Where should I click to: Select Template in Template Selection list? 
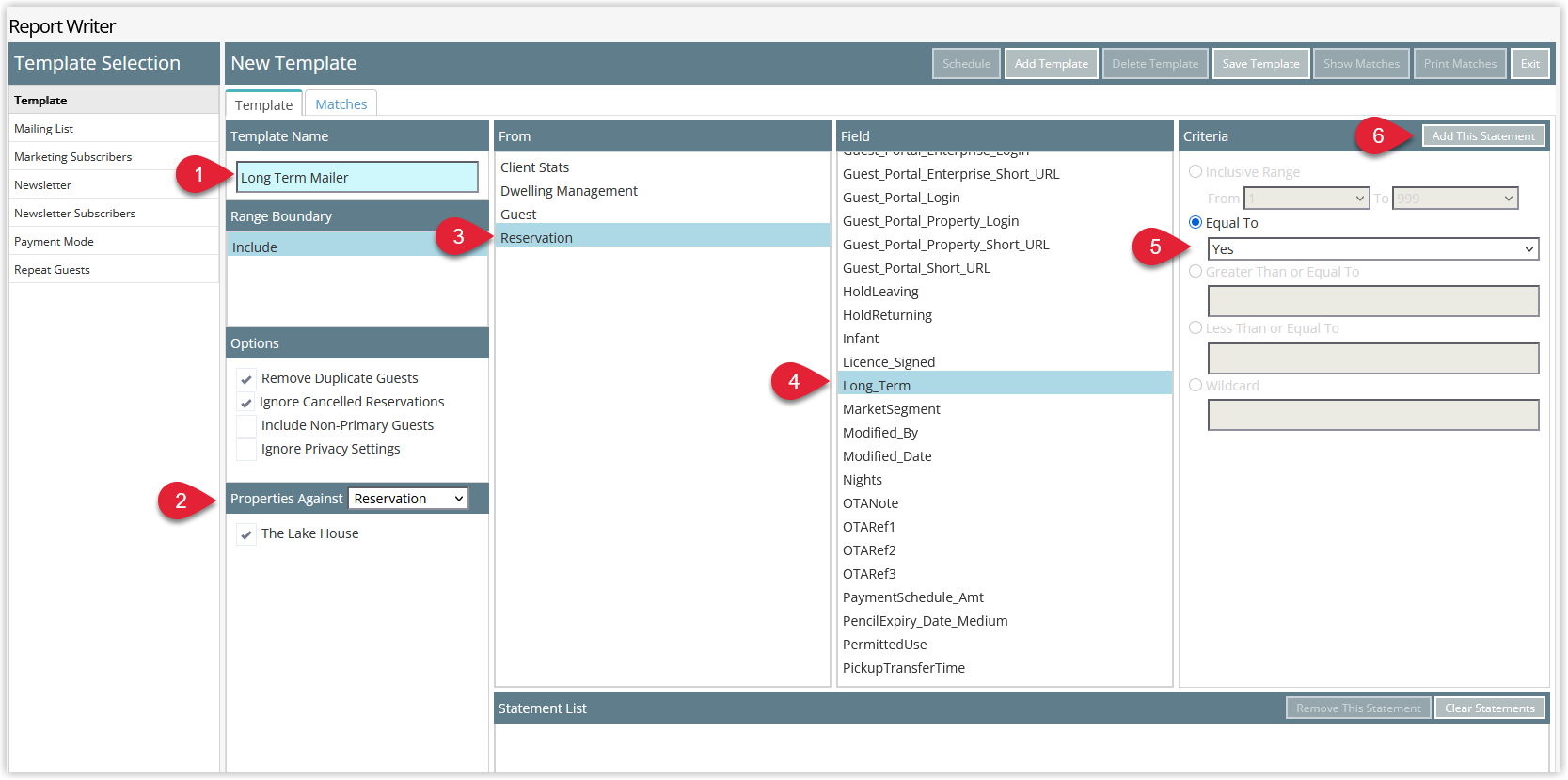pyautogui.click(x=114, y=101)
